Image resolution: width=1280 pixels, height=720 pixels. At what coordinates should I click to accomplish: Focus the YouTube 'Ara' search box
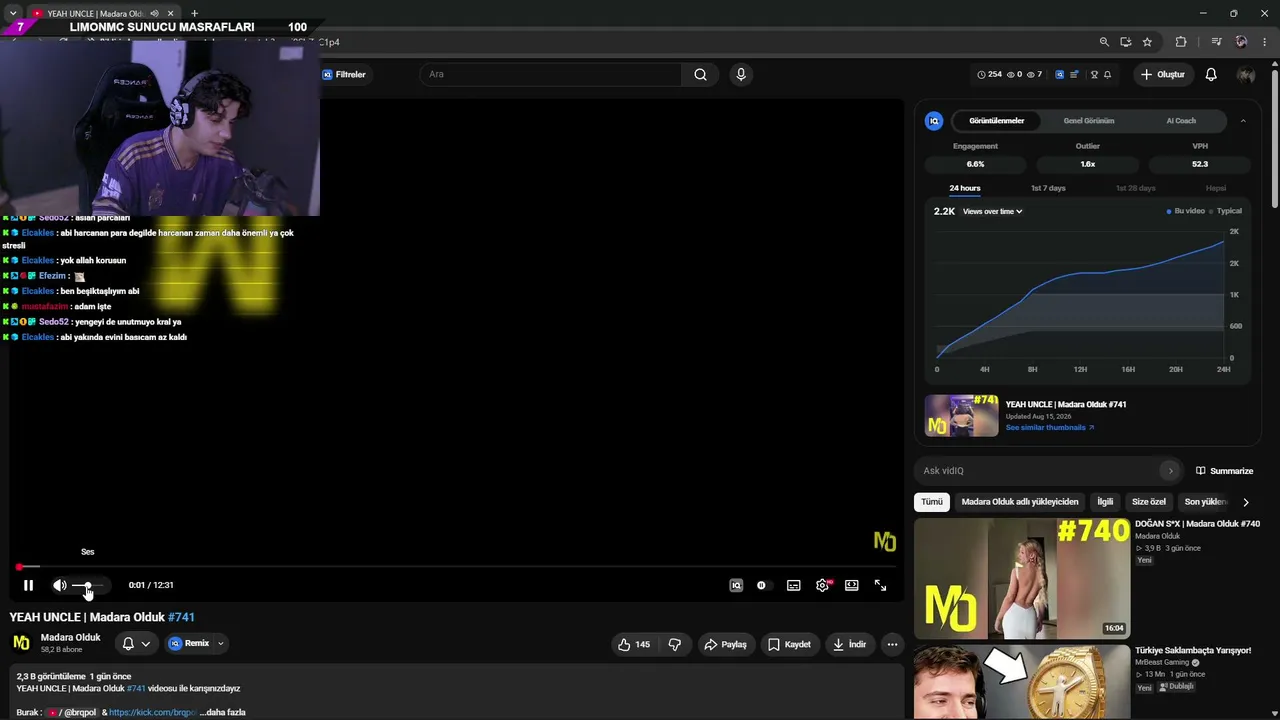550,74
